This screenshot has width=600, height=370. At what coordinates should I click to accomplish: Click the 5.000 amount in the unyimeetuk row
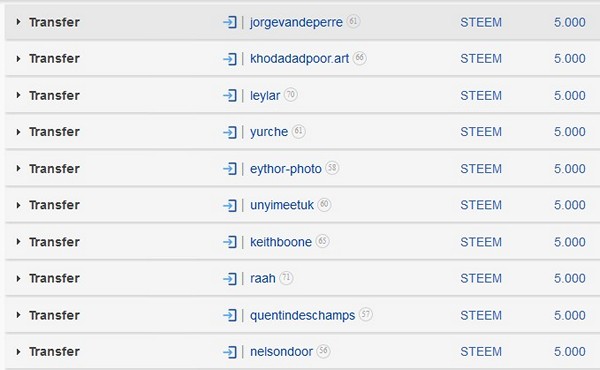click(569, 205)
